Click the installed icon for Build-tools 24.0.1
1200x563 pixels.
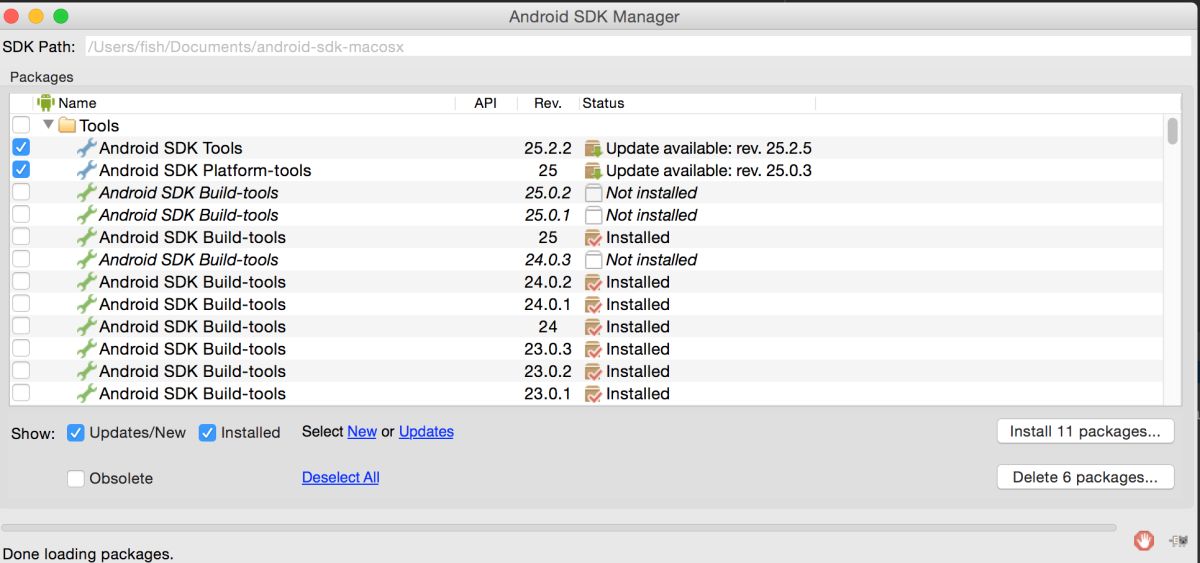pyautogui.click(x=593, y=305)
